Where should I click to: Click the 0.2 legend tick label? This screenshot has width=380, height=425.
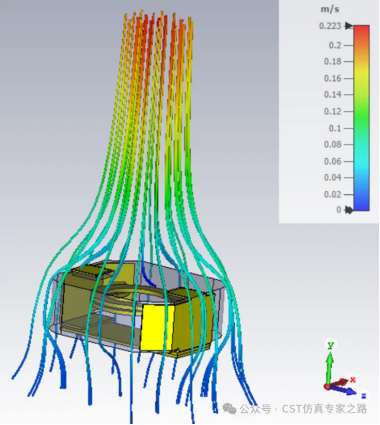[335, 45]
